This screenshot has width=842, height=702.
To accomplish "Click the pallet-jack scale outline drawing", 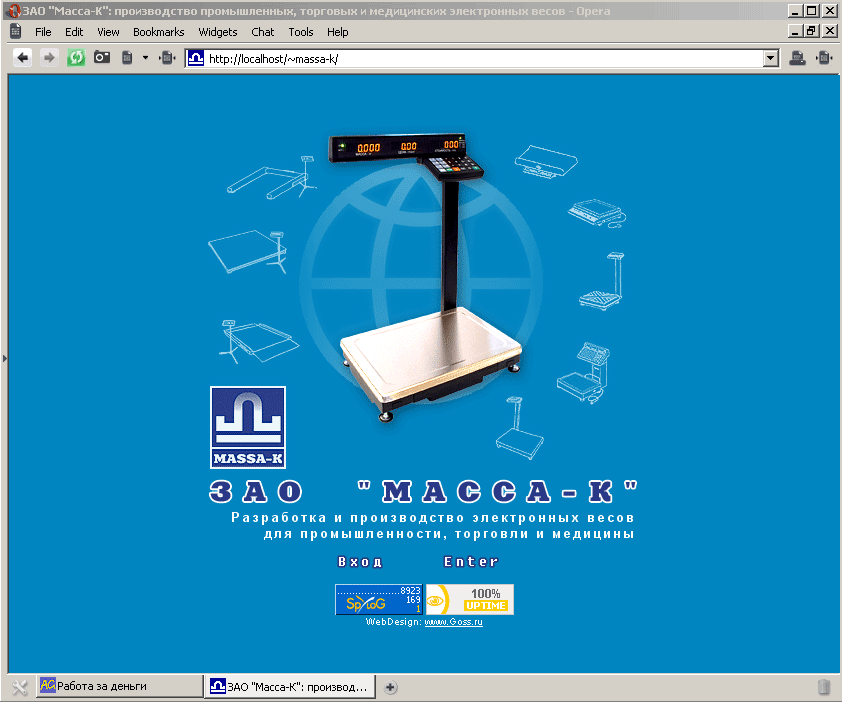I will pyautogui.click(x=271, y=177).
